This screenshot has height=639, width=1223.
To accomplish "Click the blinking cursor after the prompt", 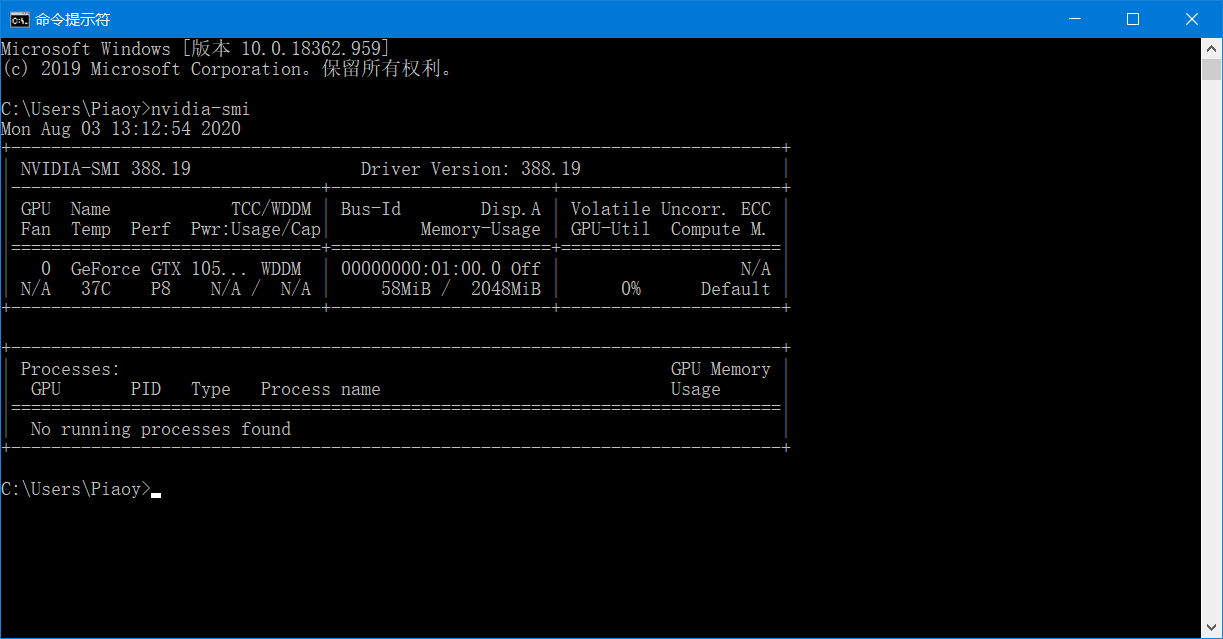I will pyautogui.click(x=155, y=492).
